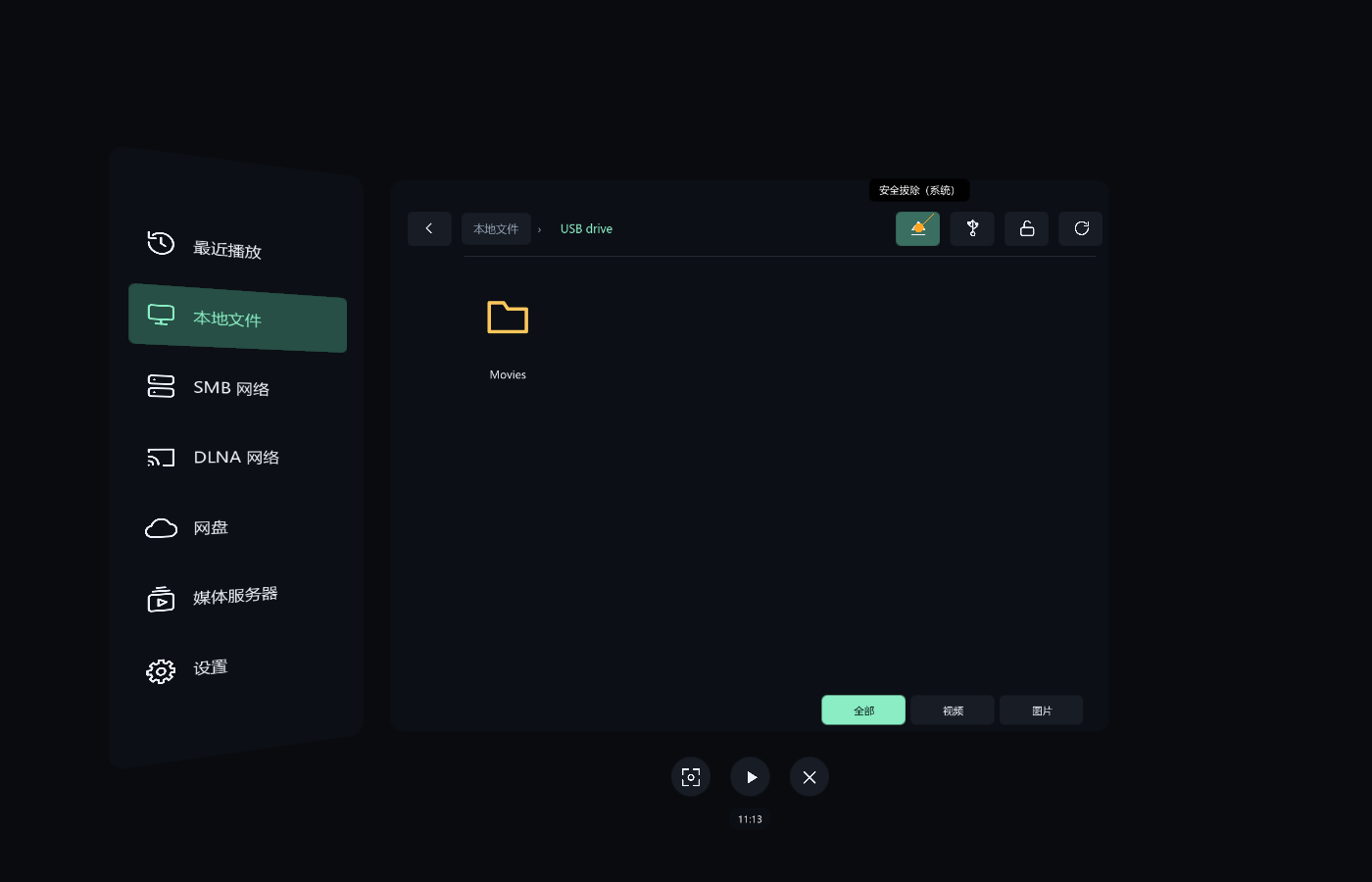Click the USB device icon in toolbar
This screenshot has height=882, width=1372.
coord(972,228)
